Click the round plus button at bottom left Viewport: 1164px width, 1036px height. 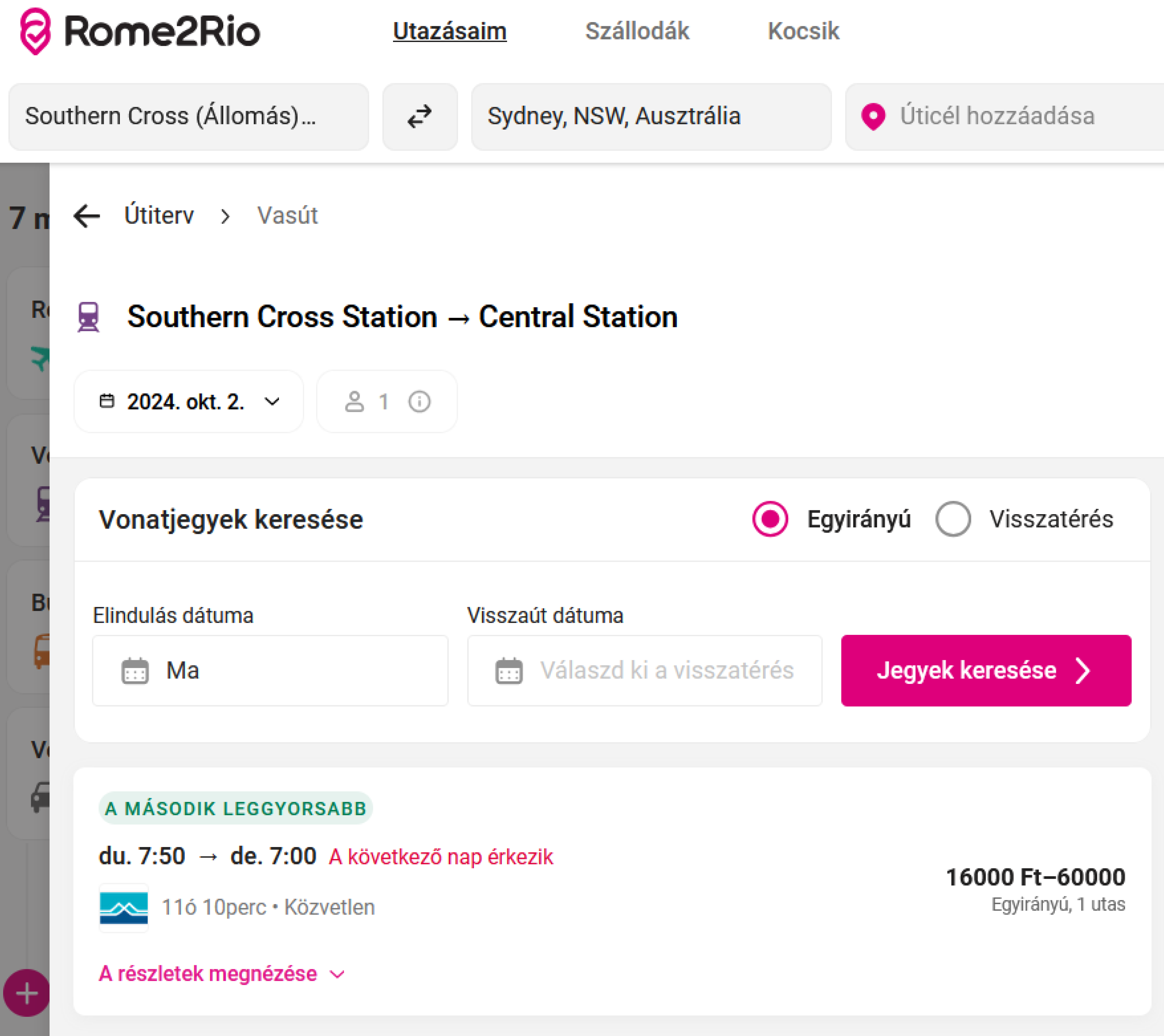(27, 993)
